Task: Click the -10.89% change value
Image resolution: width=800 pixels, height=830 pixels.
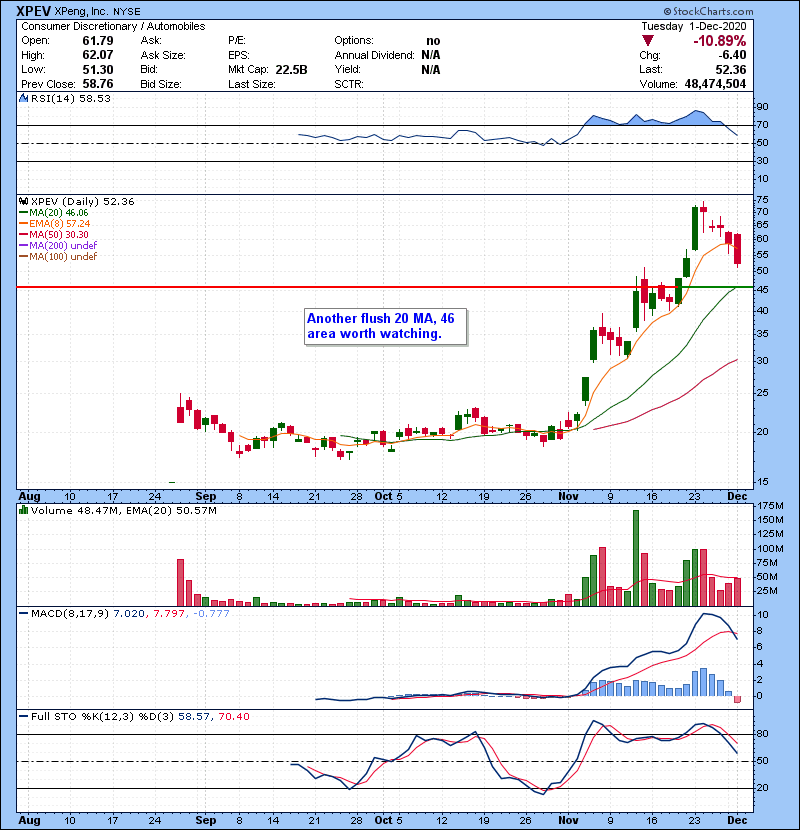Action: [720, 41]
